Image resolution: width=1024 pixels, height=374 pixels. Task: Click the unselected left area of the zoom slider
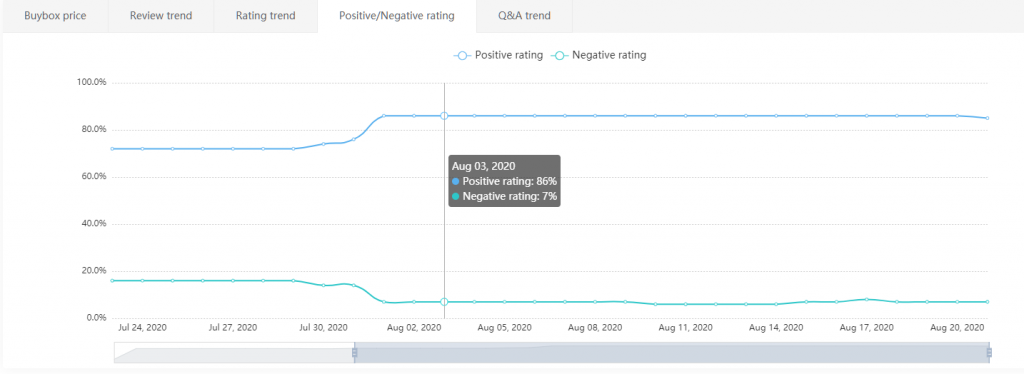point(234,352)
